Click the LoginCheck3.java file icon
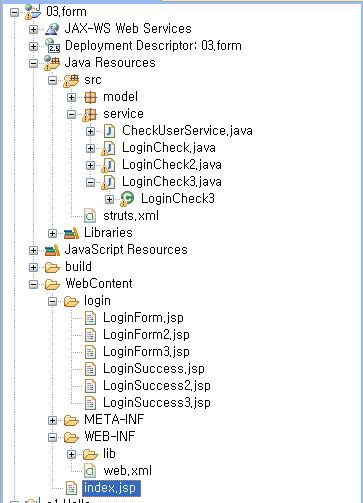Viewport: 363px width, 503px height. point(109,182)
